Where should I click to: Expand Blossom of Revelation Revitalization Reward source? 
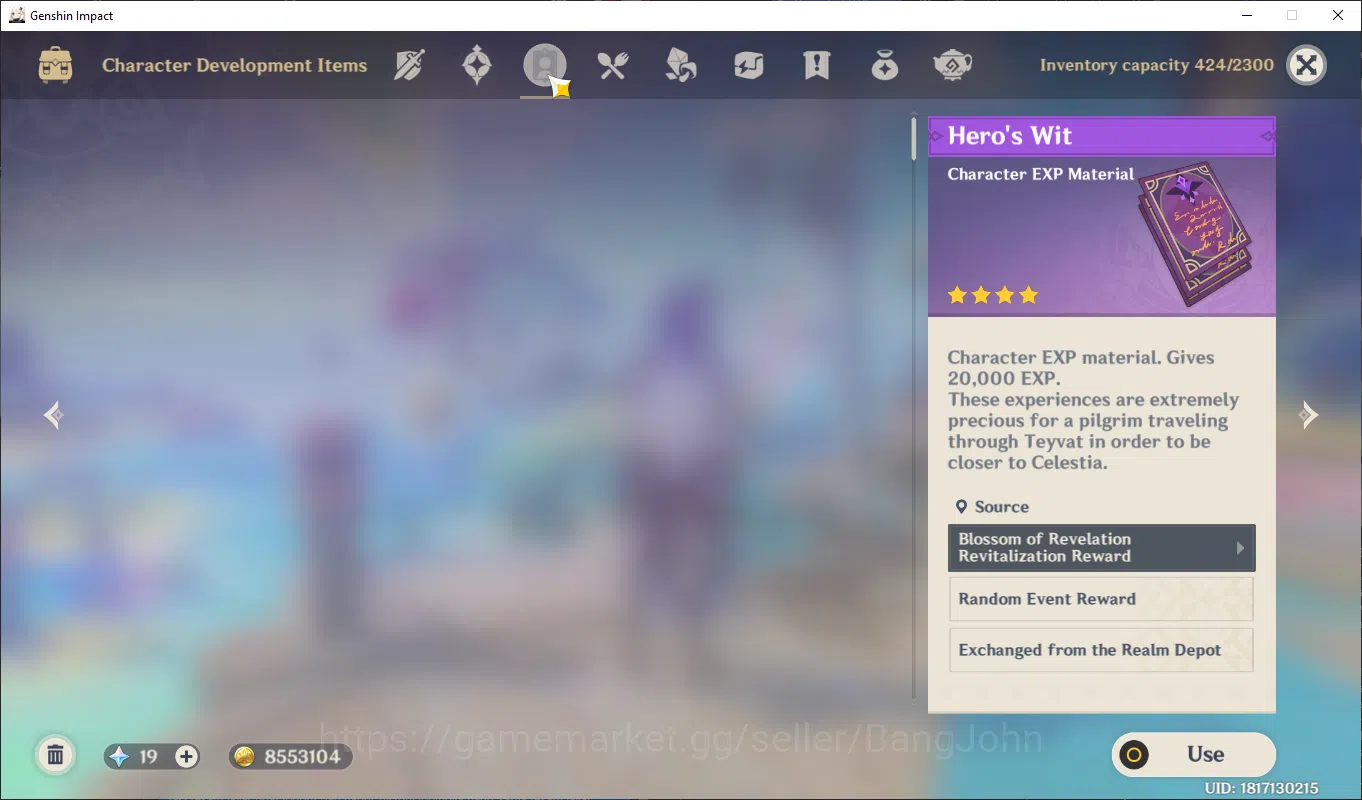tap(1101, 548)
